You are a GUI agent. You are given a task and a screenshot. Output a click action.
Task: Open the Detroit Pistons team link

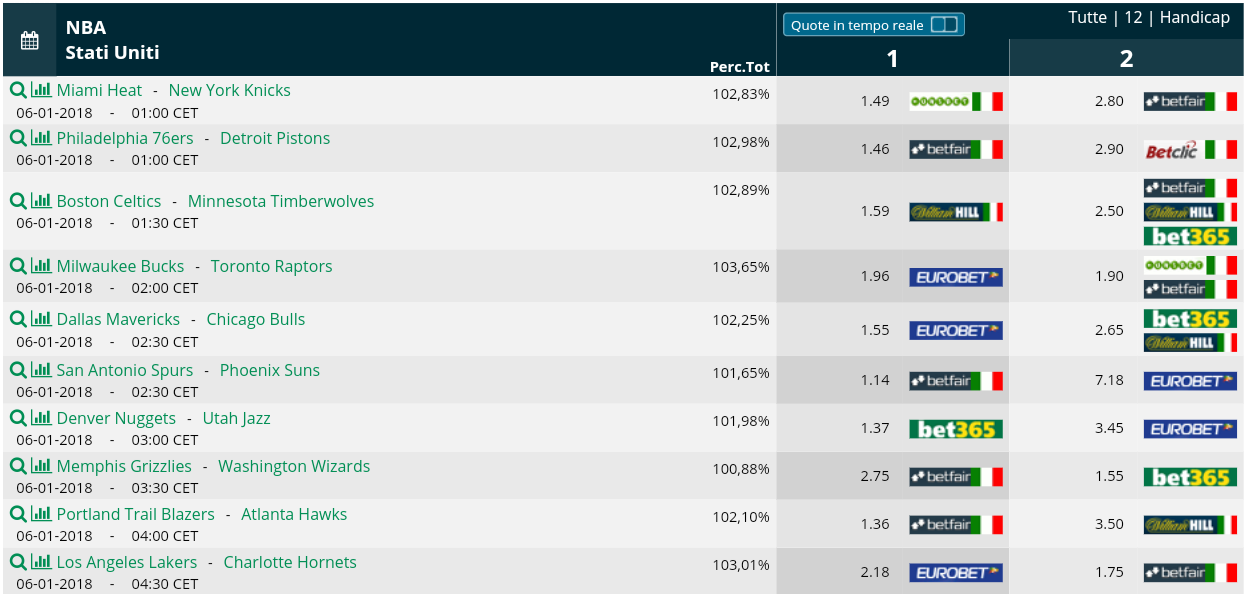[275, 138]
